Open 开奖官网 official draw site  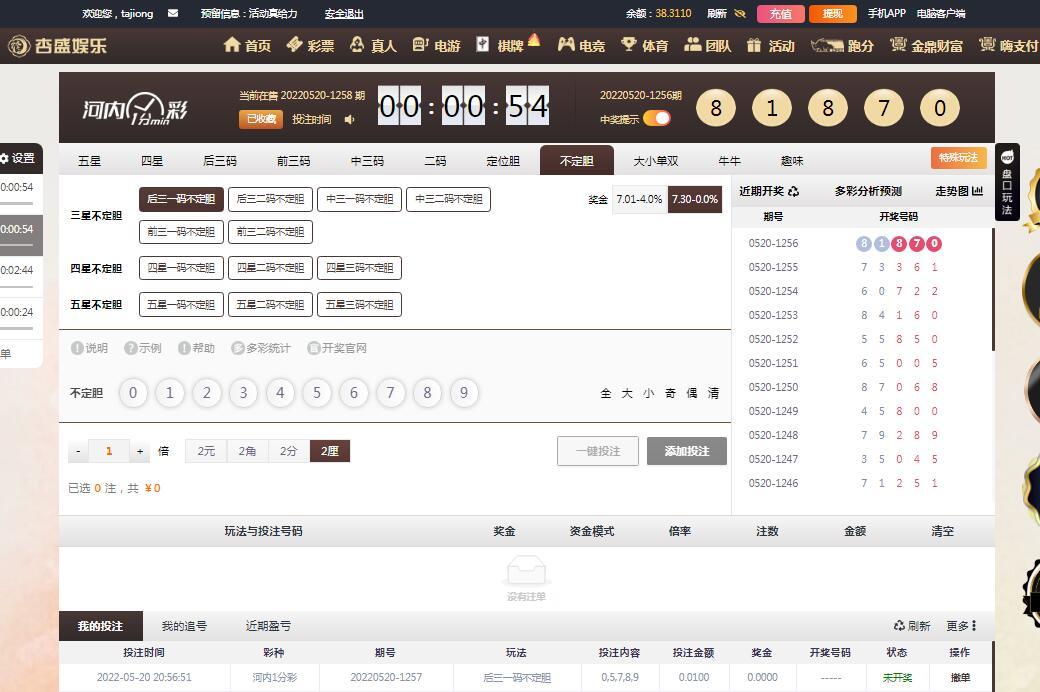337,348
